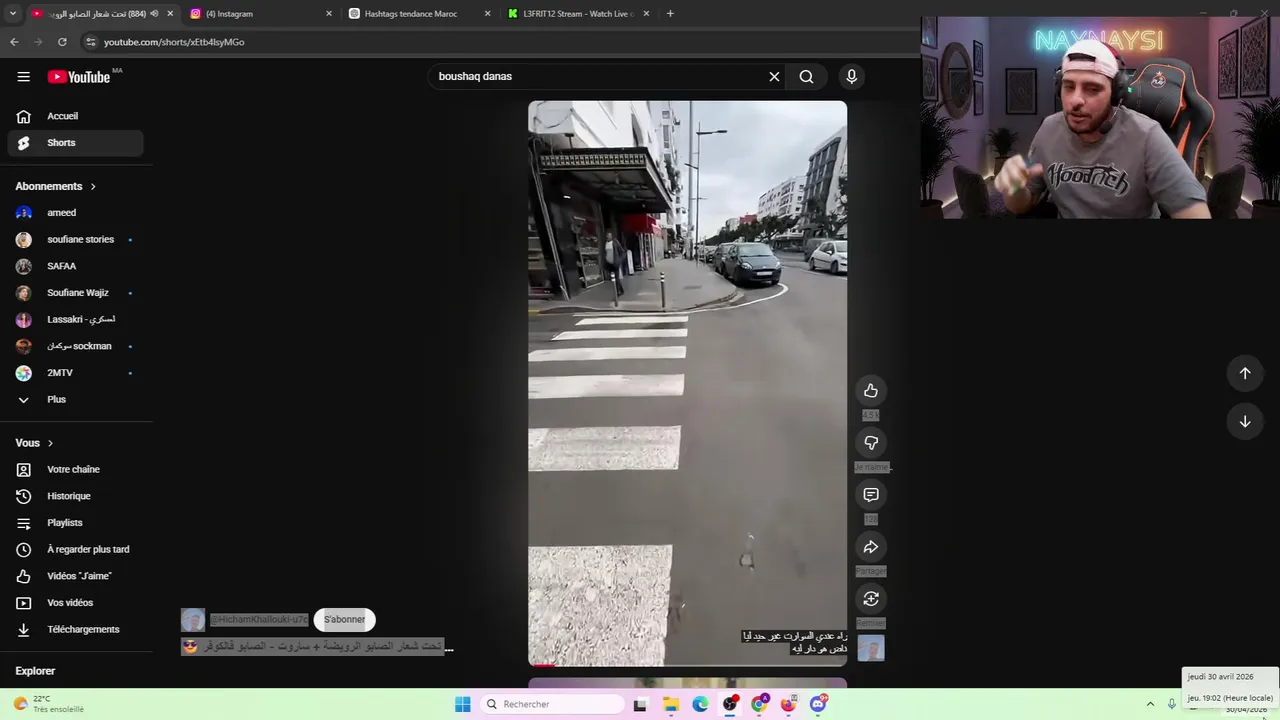Open Discord from the taskbar
The image size is (1280, 720).
818,705
